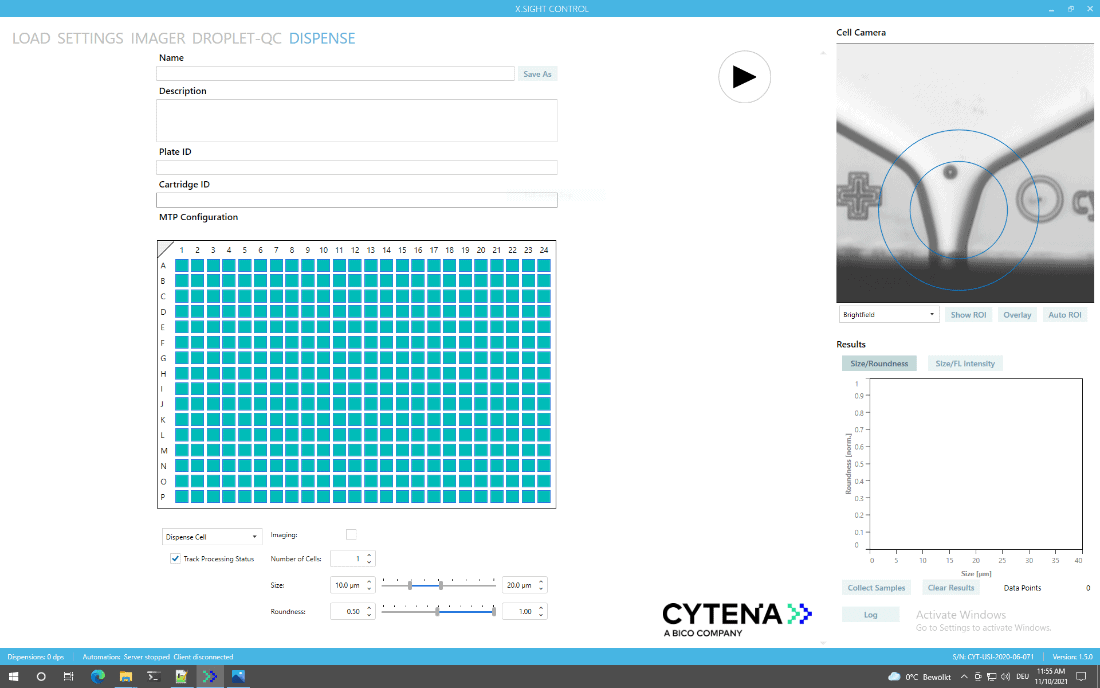Open the Brightfield imaging mode dropdown

tap(889, 315)
